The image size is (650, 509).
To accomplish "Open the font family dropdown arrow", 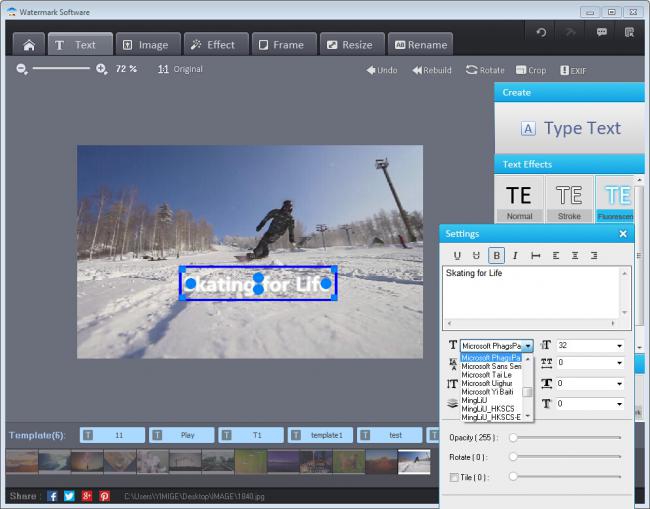I will (x=528, y=346).
